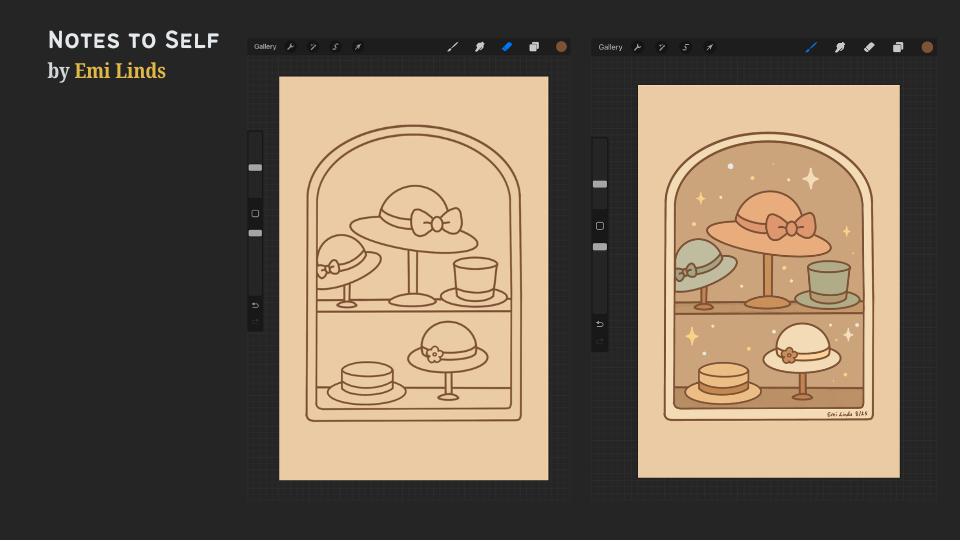Redo using the right window sidebar arrow

600,342
